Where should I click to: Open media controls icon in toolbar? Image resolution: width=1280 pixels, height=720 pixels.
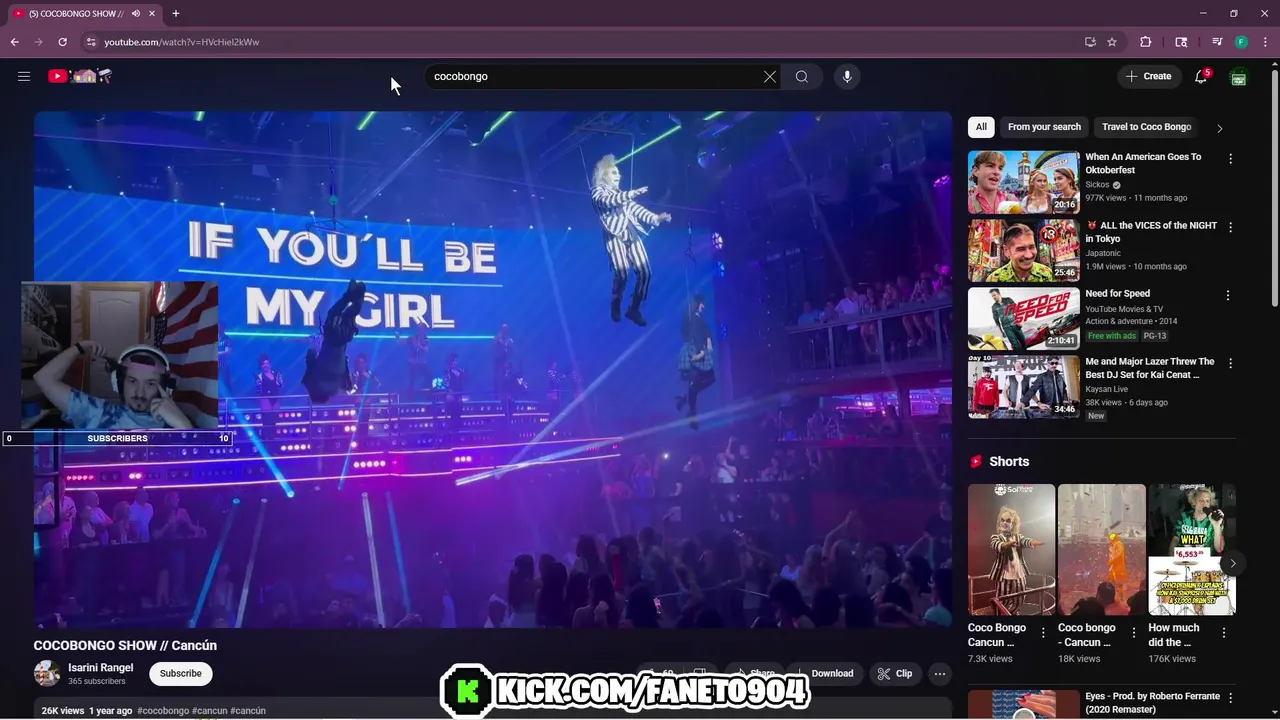point(1217,42)
